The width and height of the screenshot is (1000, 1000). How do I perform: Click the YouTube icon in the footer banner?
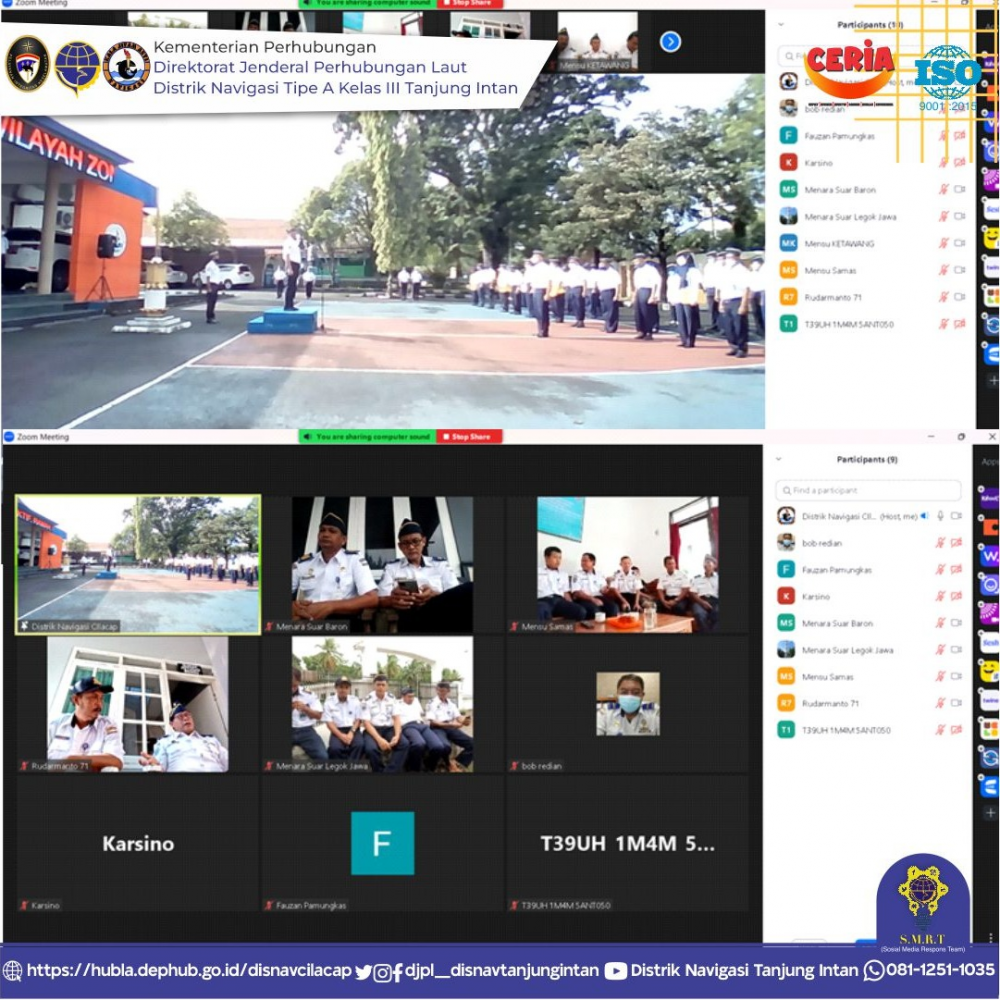[615, 971]
